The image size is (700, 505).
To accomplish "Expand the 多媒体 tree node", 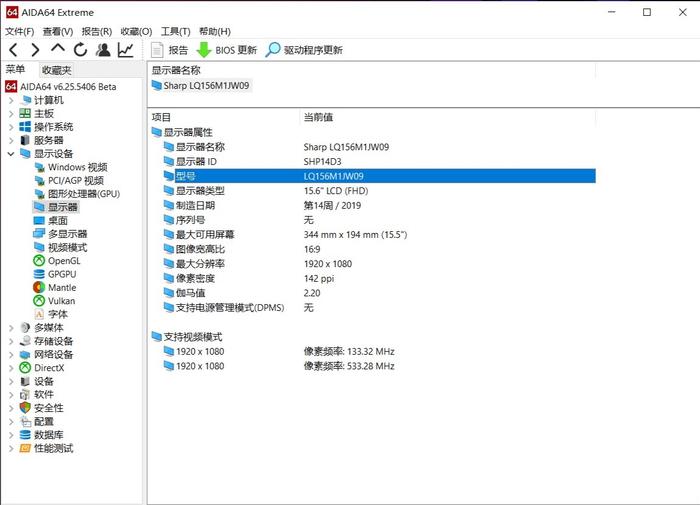I will pyautogui.click(x=11, y=328).
